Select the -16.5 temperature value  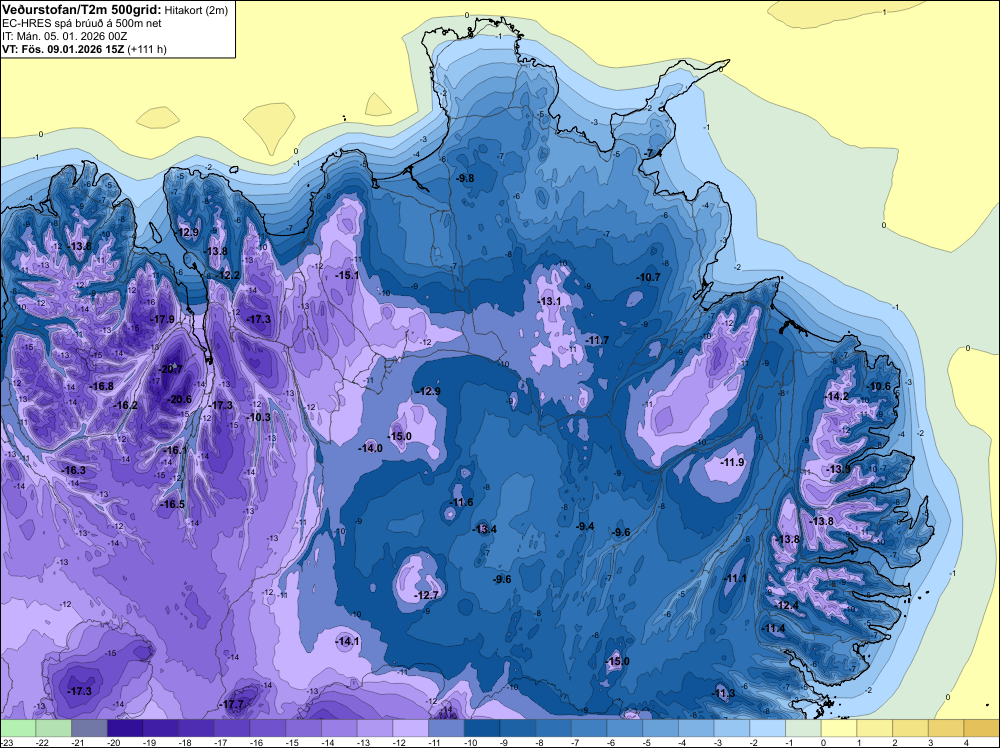point(172,504)
